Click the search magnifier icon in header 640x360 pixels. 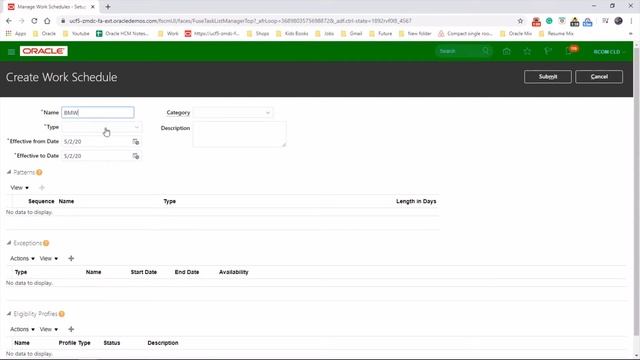pos(486,51)
